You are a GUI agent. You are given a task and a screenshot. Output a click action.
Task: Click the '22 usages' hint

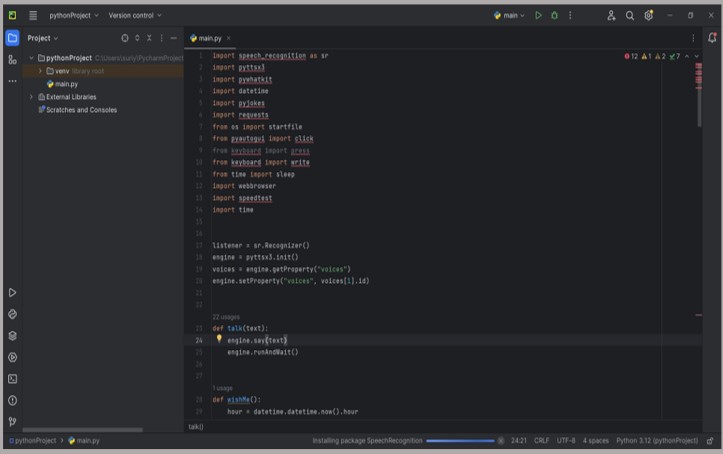point(226,317)
